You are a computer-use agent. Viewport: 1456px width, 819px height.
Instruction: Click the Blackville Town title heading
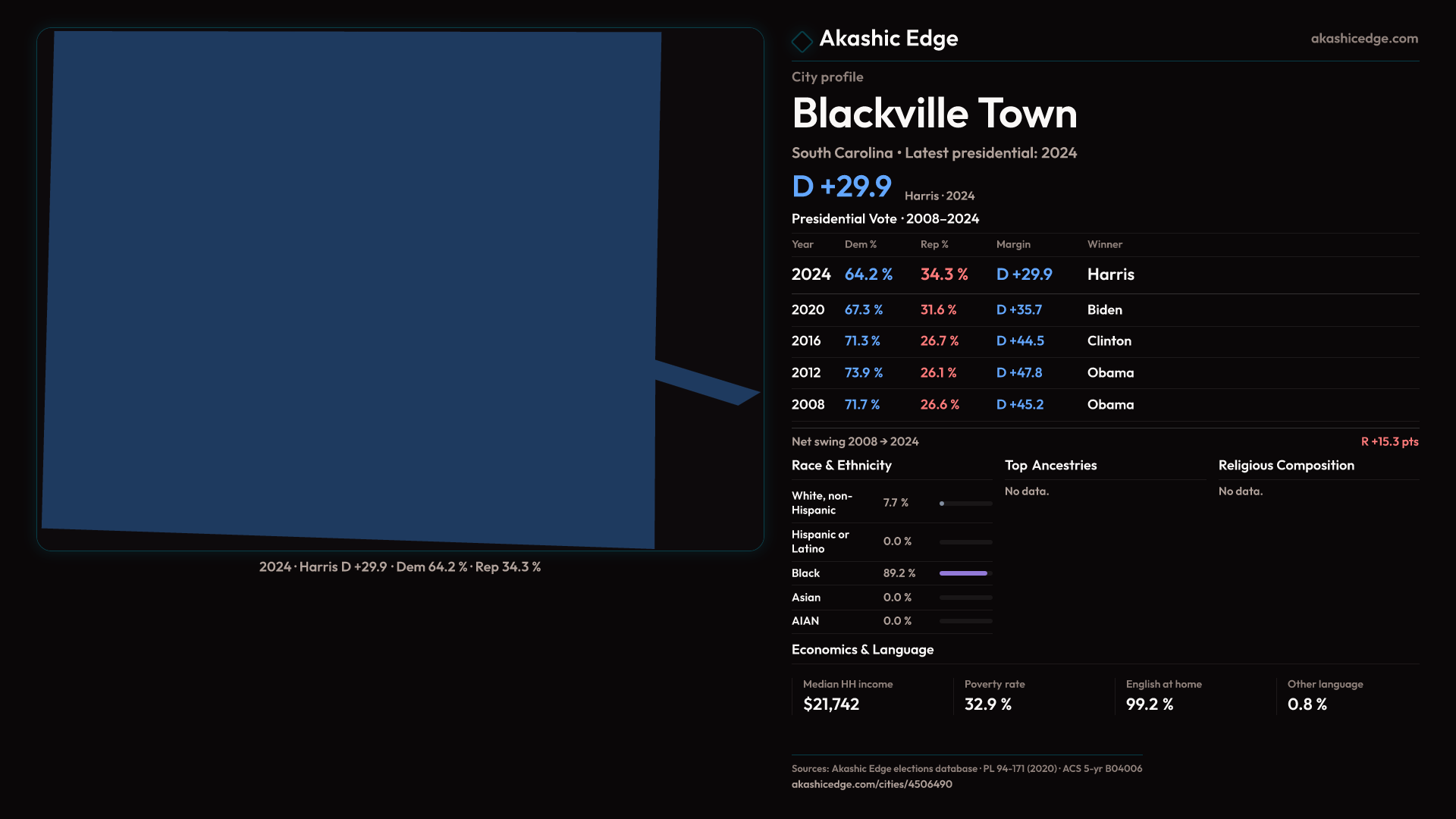(x=934, y=114)
